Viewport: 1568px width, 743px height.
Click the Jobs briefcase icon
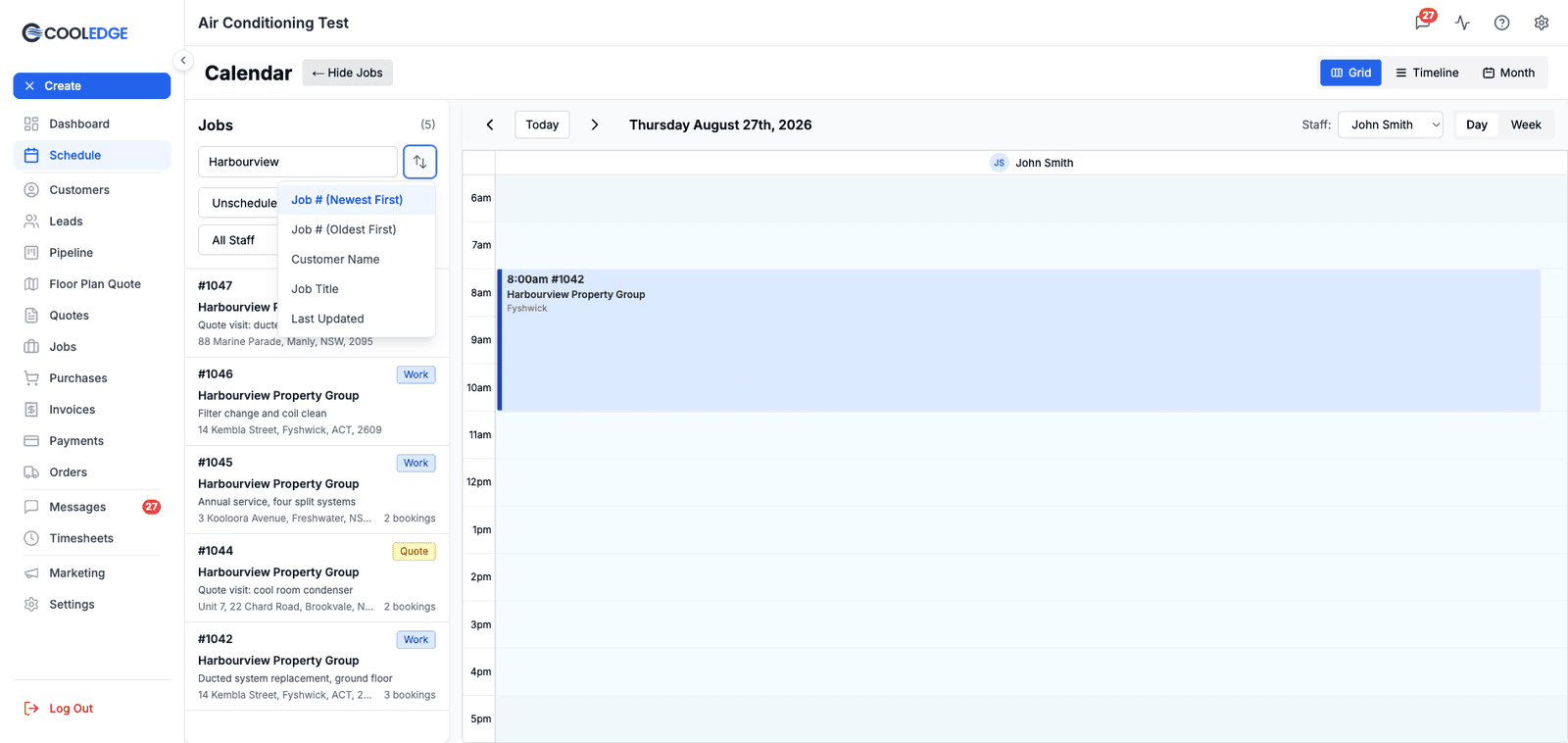click(x=31, y=347)
